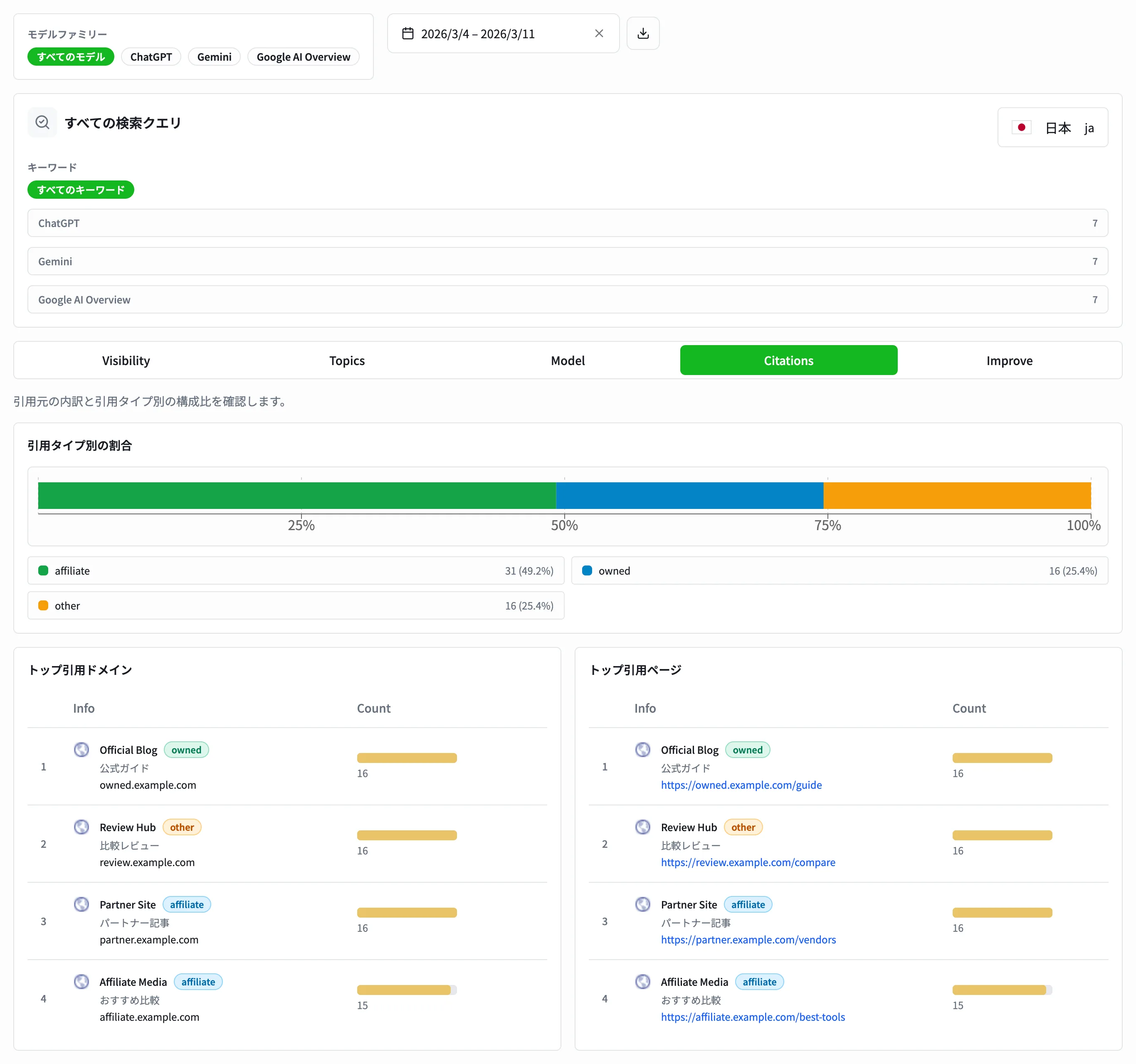Clear the date range with X icon
1136x1064 pixels.
[599, 33]
